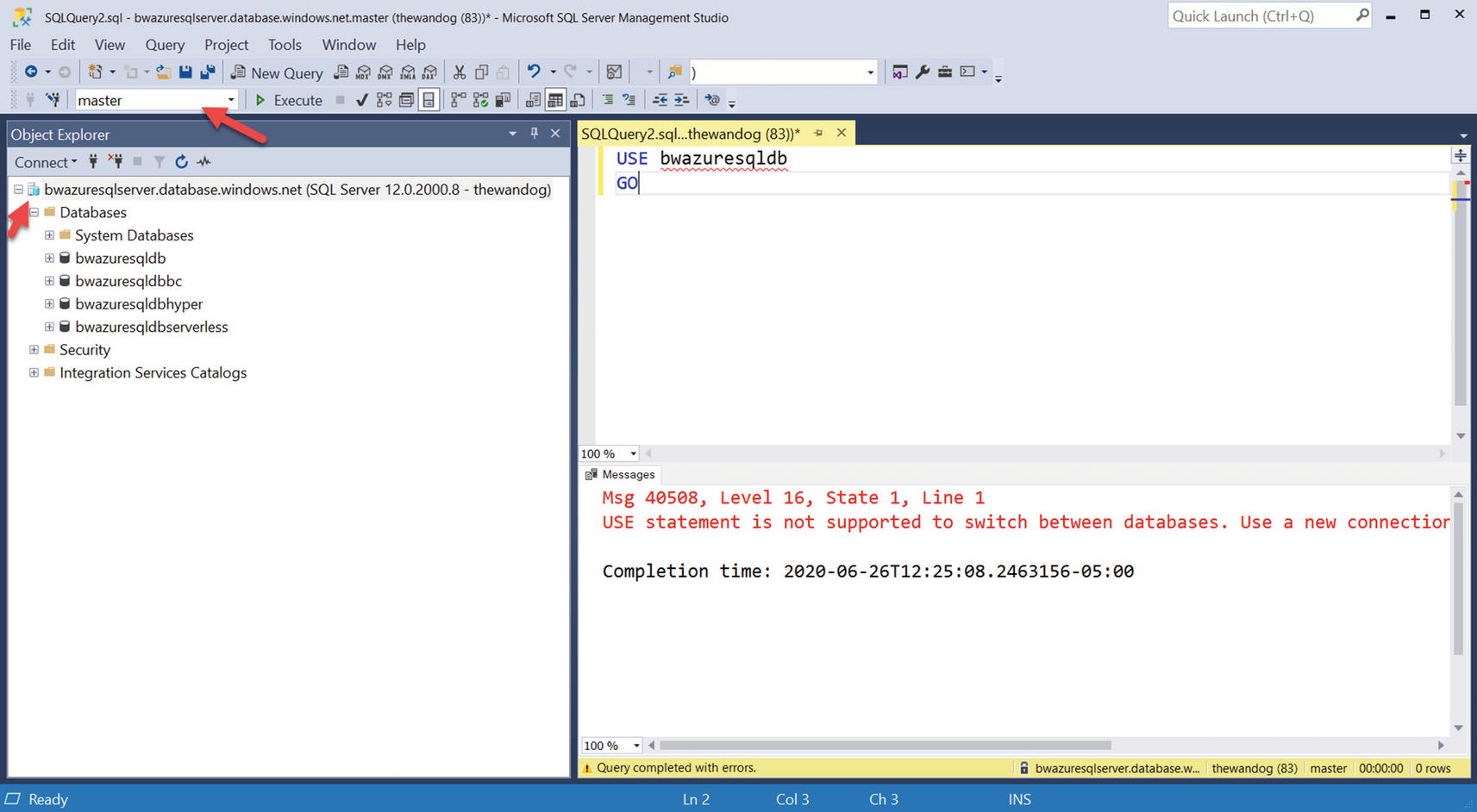
Task: Click the Open File folder icon
Action: 163,72
